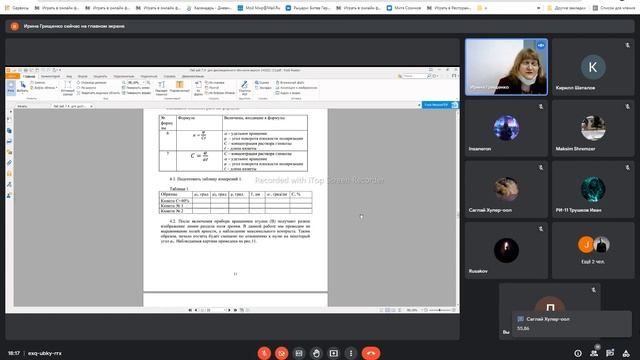
Task: Click the Audio & Video insert tool in Foxit
Action: (x=288, y=93)
